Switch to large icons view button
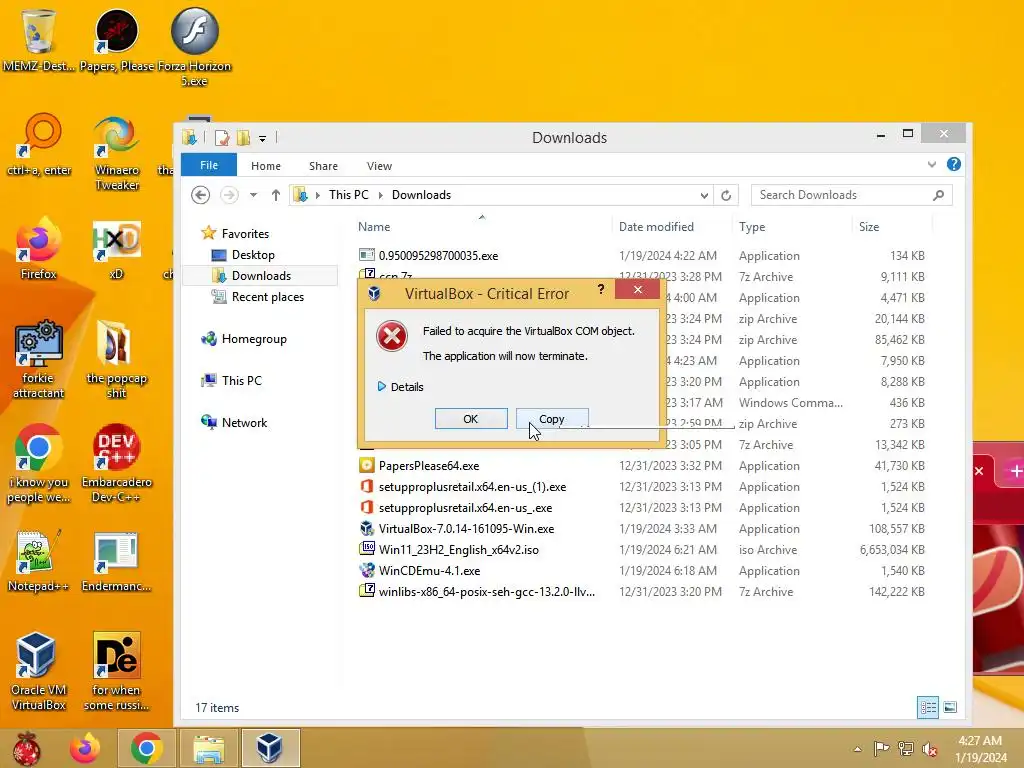 [950, 707]
